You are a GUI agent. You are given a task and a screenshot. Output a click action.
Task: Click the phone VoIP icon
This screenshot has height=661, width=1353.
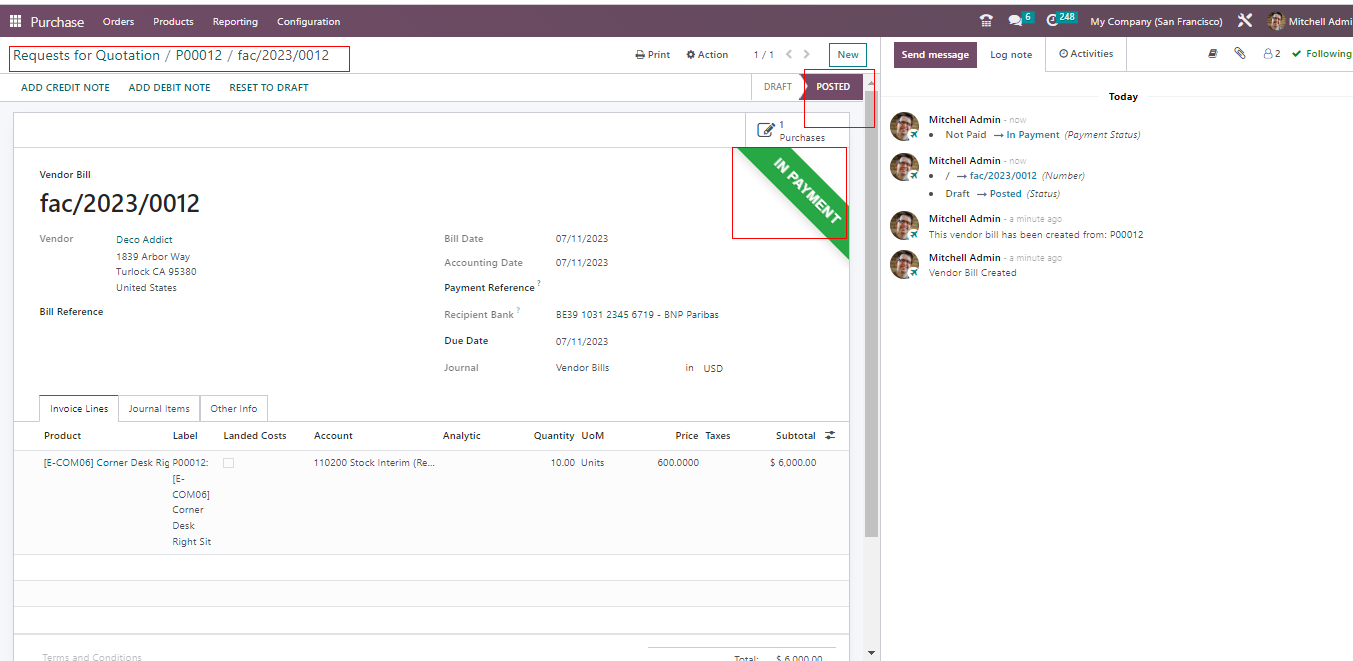[x=986, y=21]
